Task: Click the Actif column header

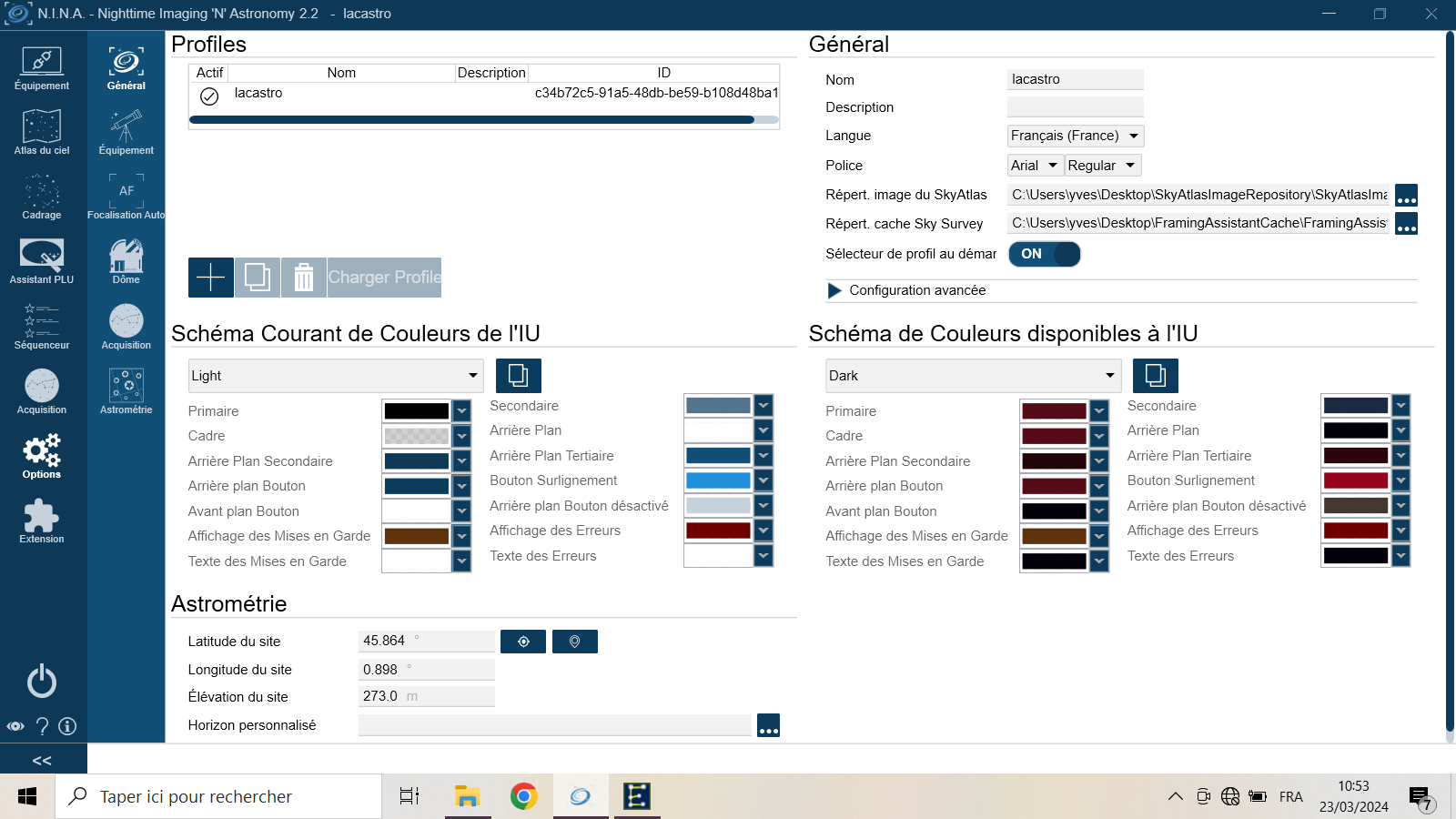Action: [x=209, y=73]
